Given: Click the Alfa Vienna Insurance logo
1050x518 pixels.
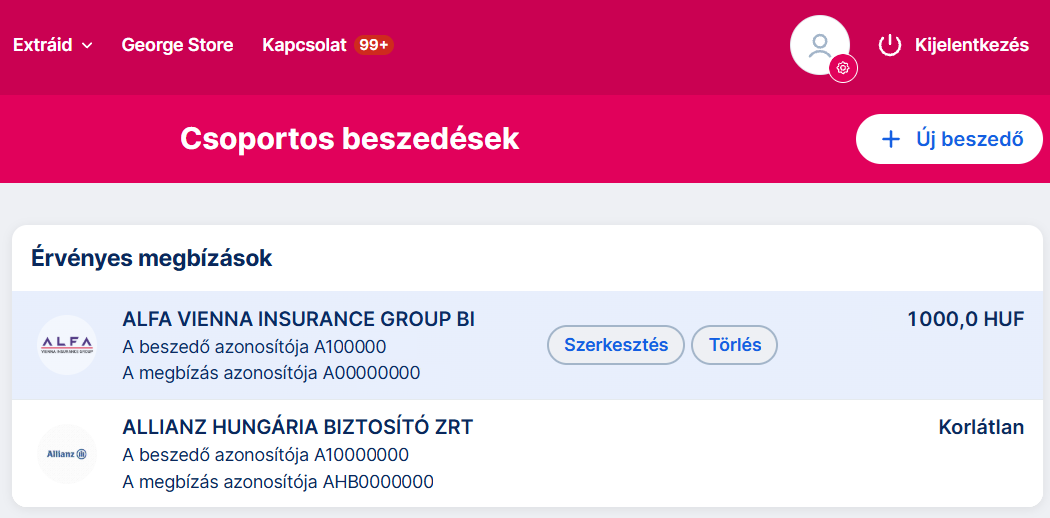Looking at the screenshot, I should (x=67, y=345).
